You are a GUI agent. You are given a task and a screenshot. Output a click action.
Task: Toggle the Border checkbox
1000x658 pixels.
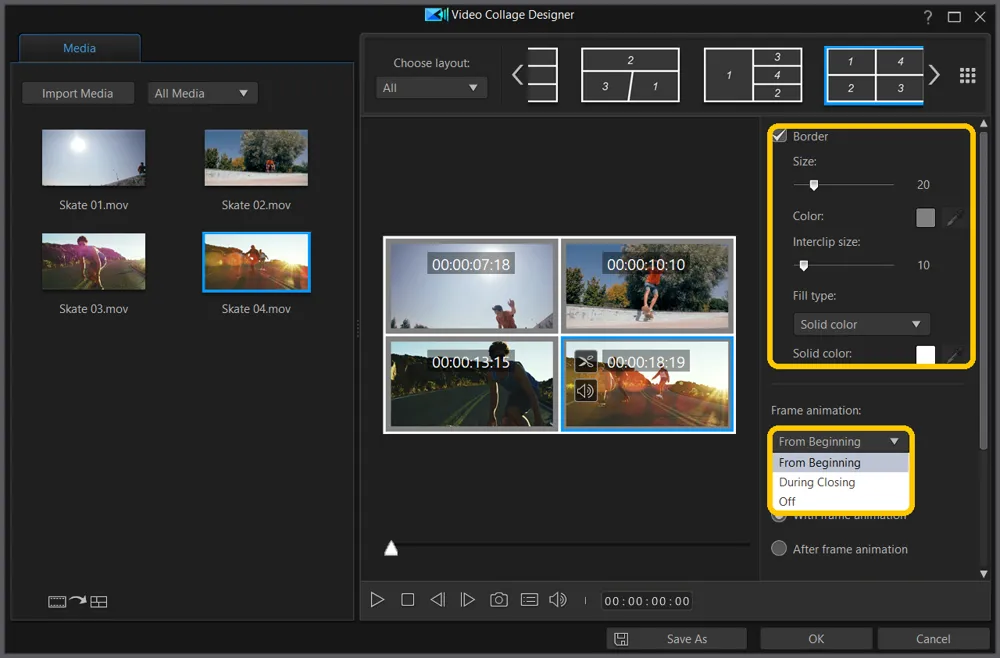pos(779,136)
